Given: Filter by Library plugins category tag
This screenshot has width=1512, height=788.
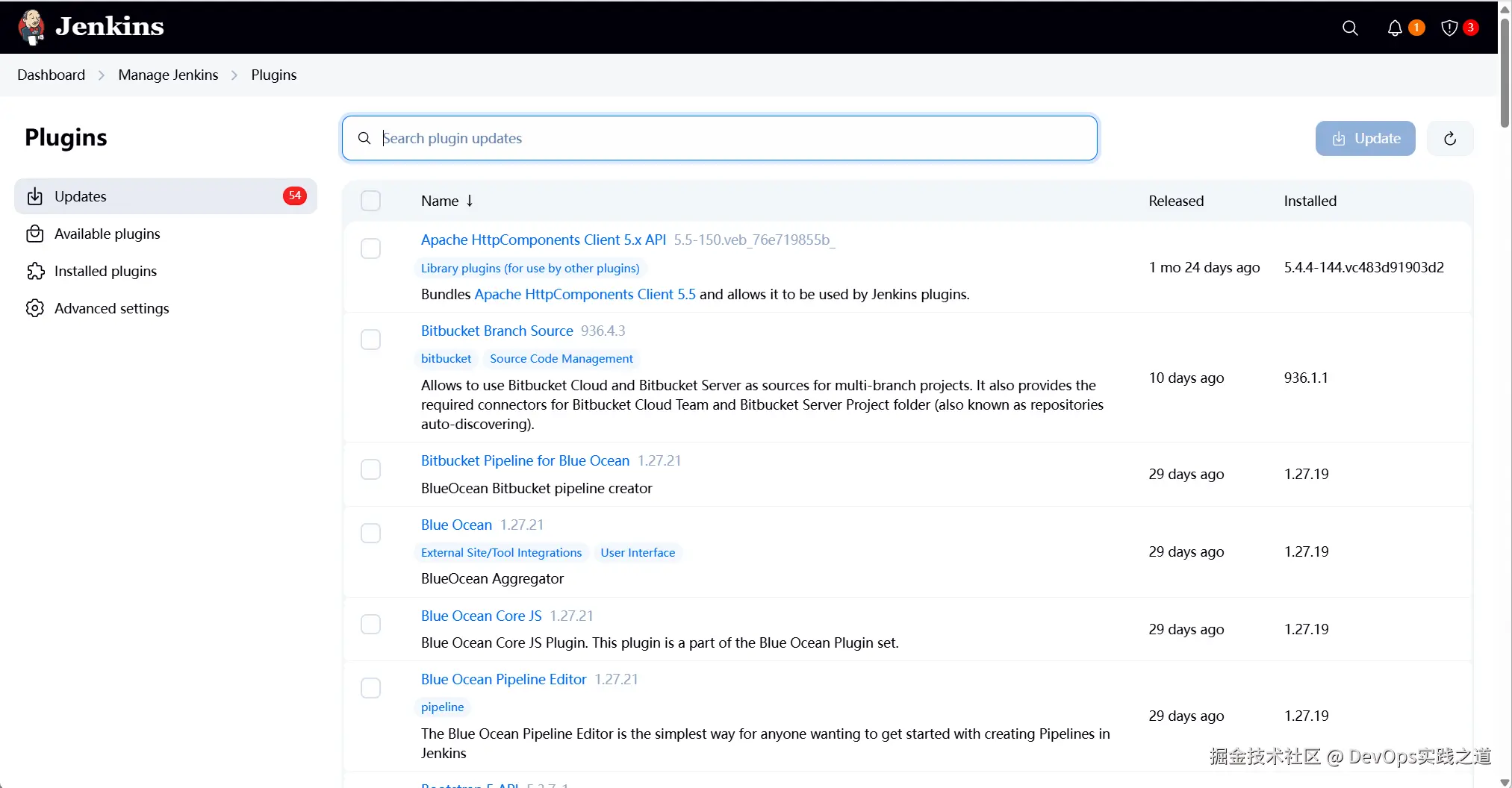Looking at the screenshot, I should point(530,268).
